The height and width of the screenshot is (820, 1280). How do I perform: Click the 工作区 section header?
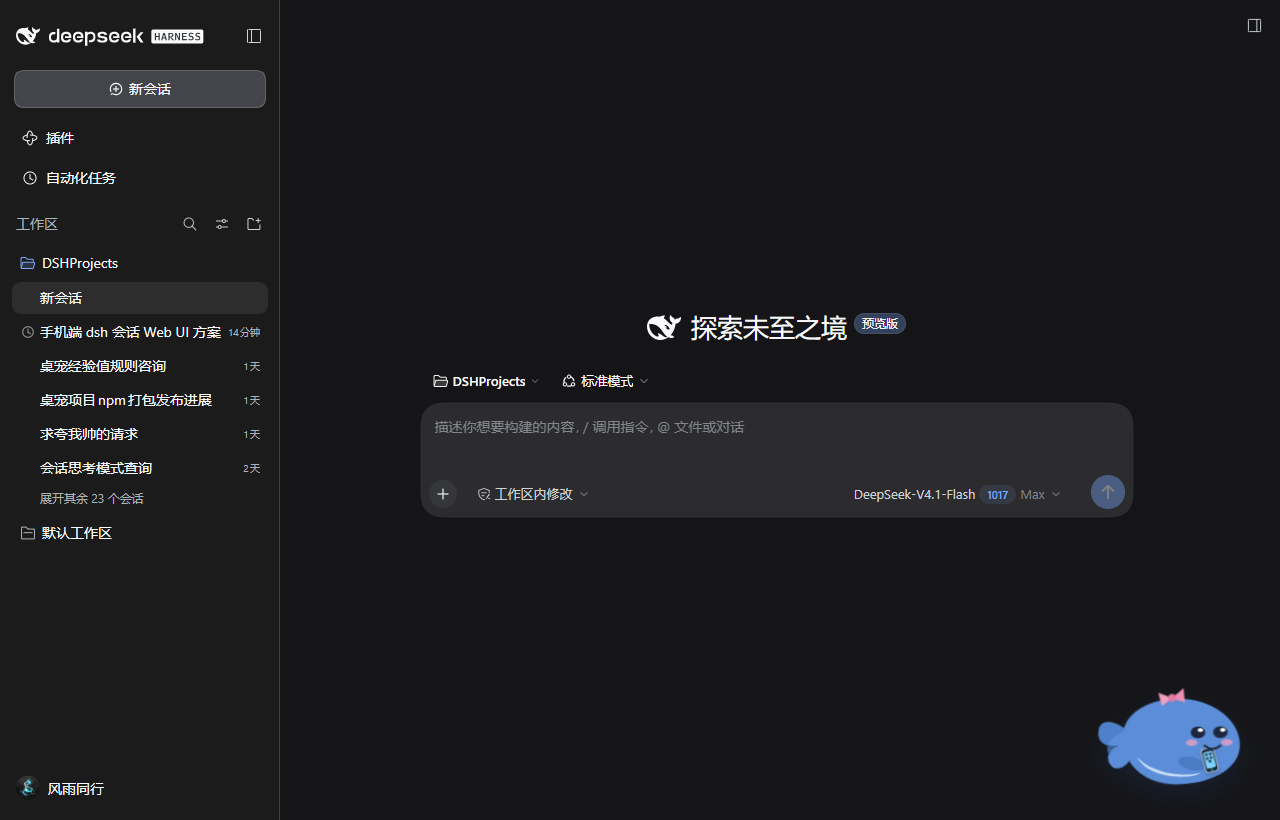click(x=37, y=224)
